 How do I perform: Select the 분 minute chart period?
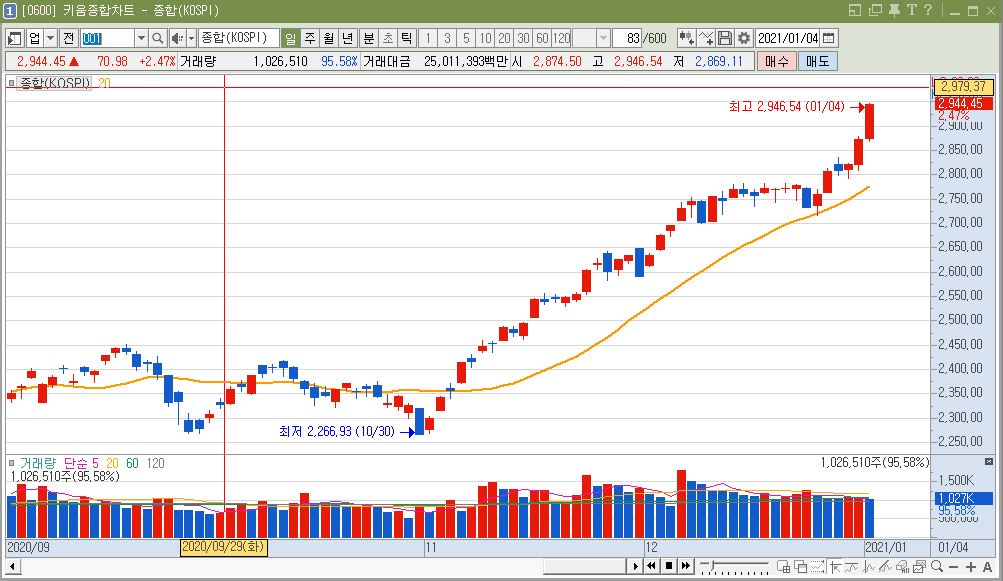pos(368,38)
